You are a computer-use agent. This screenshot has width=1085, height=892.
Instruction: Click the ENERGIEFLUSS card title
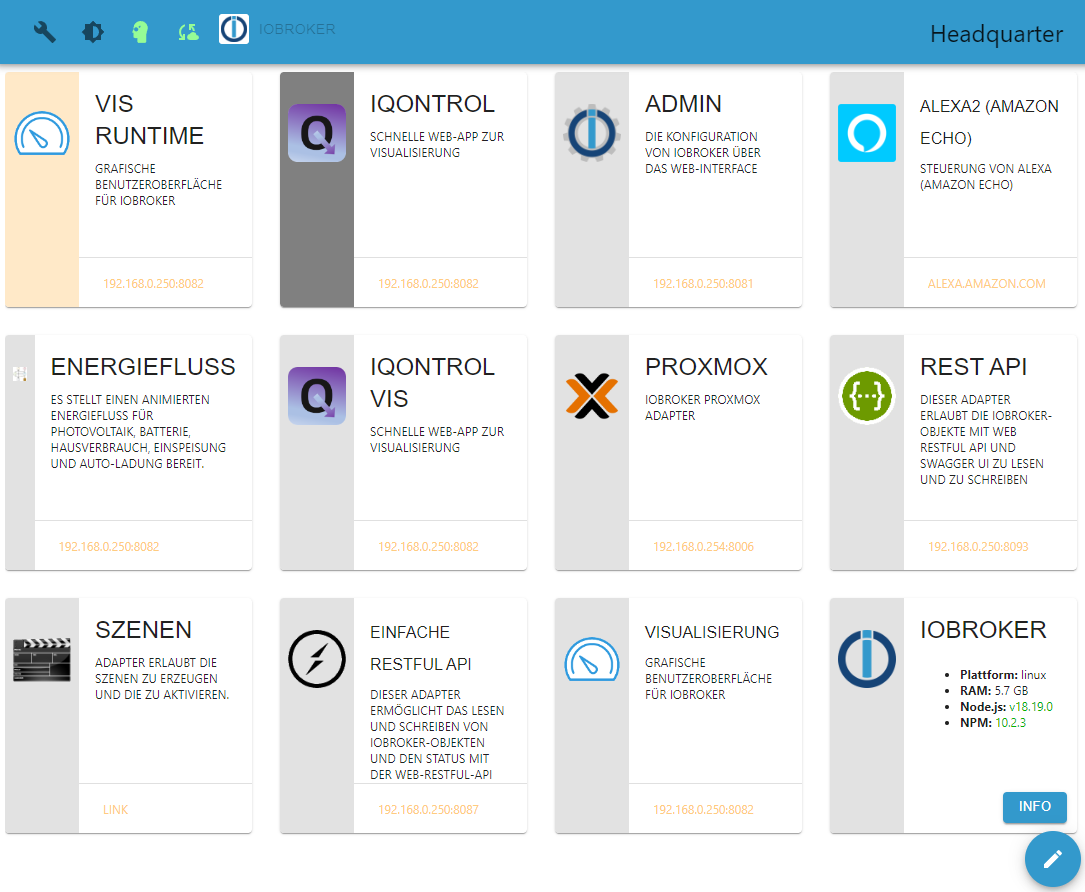point(143,367)
